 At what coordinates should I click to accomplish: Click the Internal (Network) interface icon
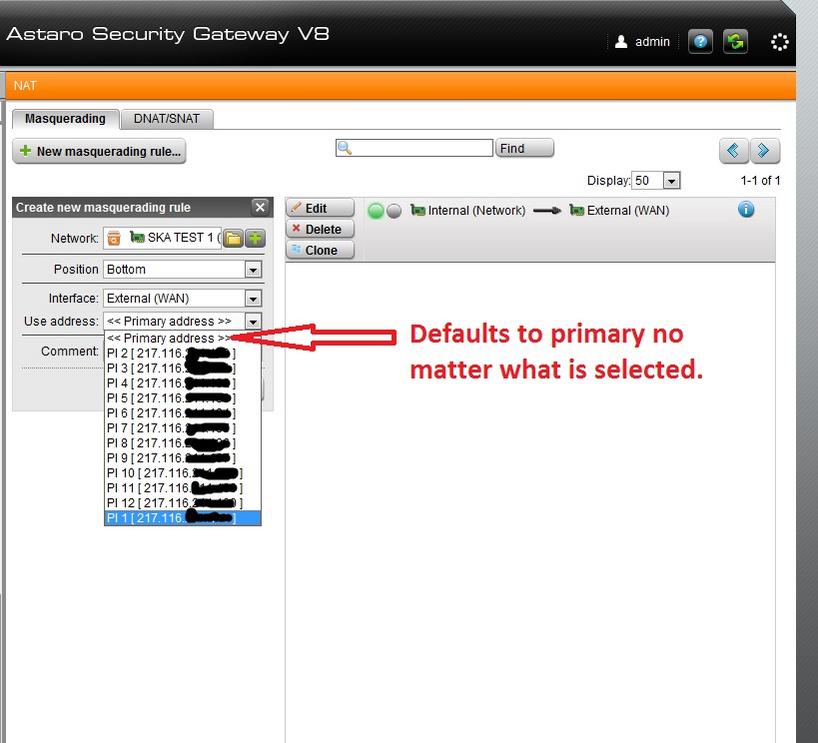pos(418,210)
